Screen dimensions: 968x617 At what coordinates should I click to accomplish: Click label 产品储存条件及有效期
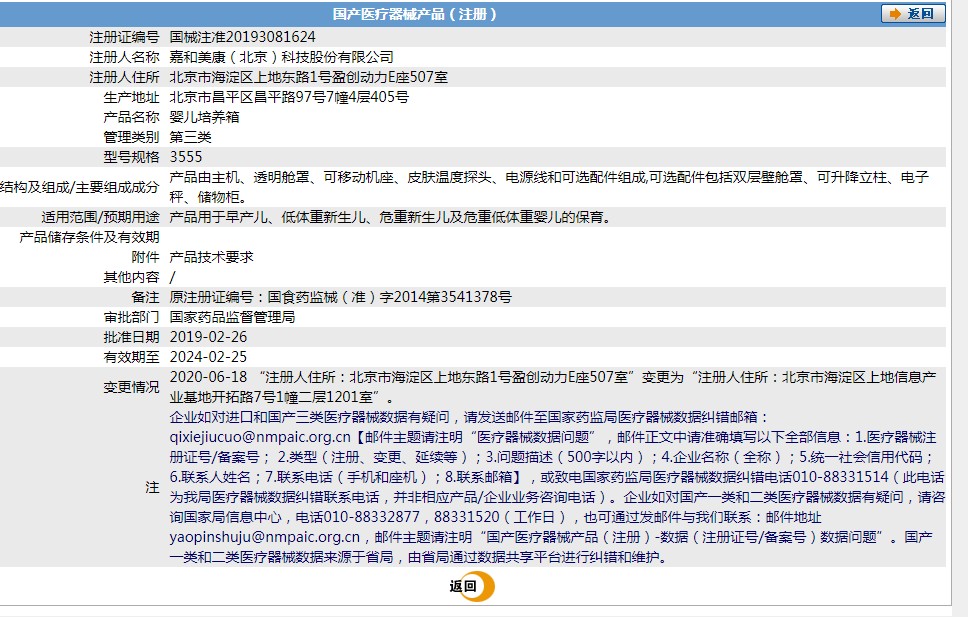coord(89,237)
